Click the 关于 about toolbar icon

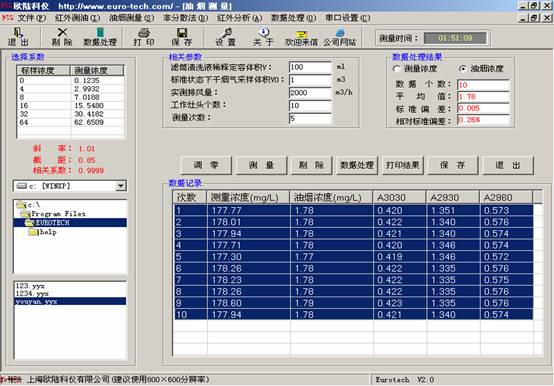(x=263, y=37)
